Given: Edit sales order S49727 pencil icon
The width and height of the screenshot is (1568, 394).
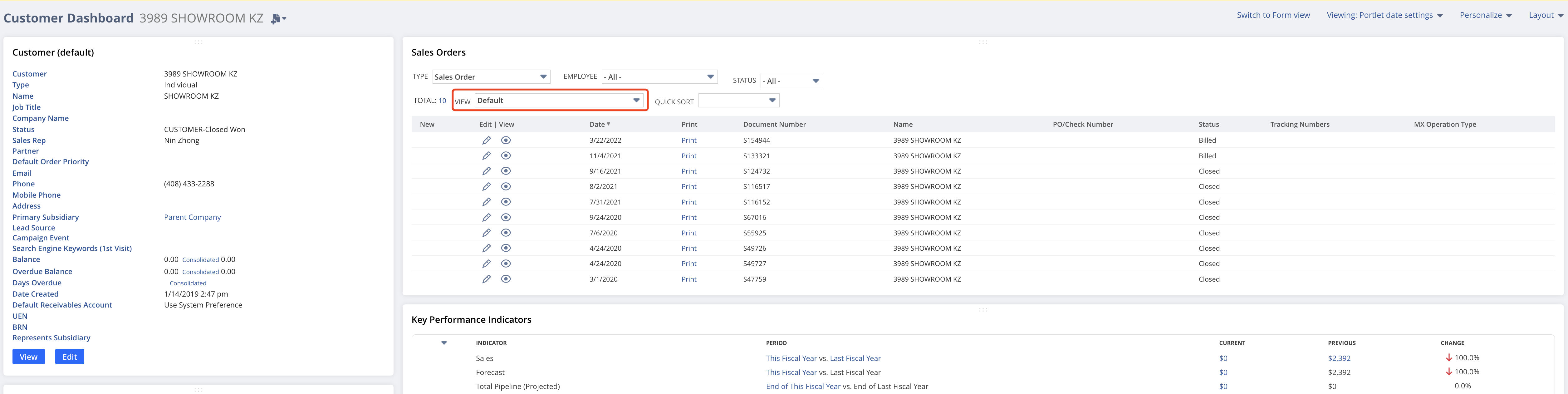Looking at the screenshot, I should pos(486,264).
